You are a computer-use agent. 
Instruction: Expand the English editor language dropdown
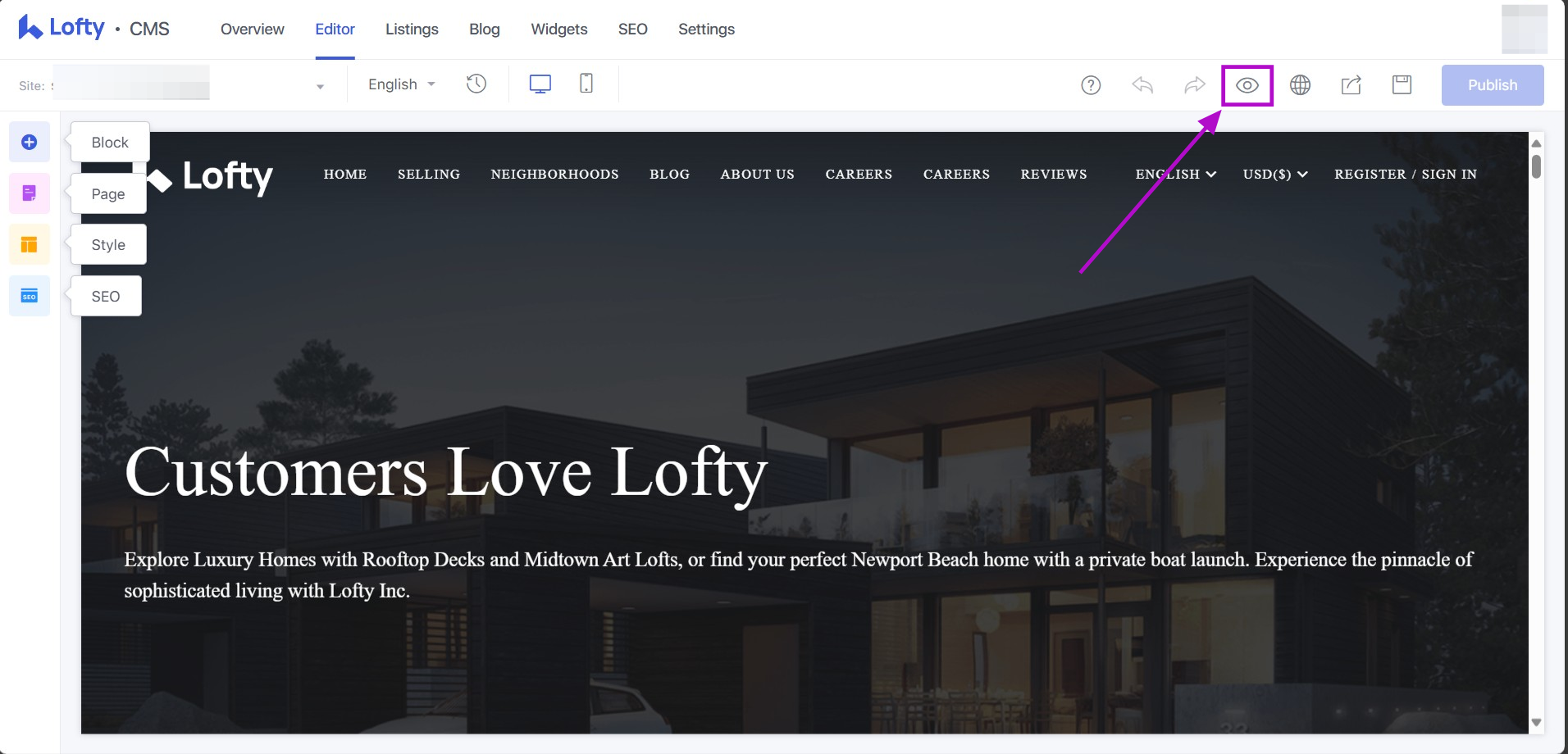pos(401,84)
